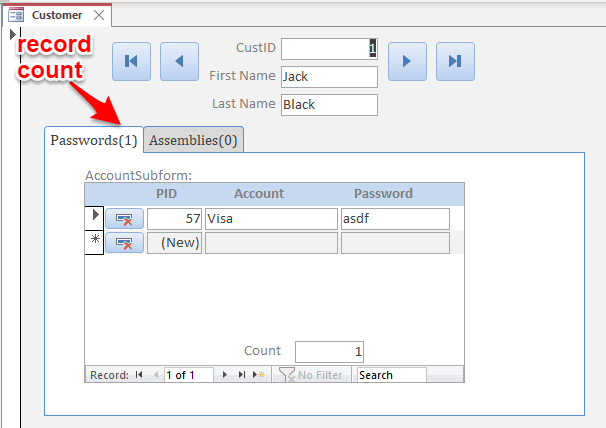This screenshot has width=606, height=428.
Task: Click the Search box in subform navigator
Action: click(392, 375)
